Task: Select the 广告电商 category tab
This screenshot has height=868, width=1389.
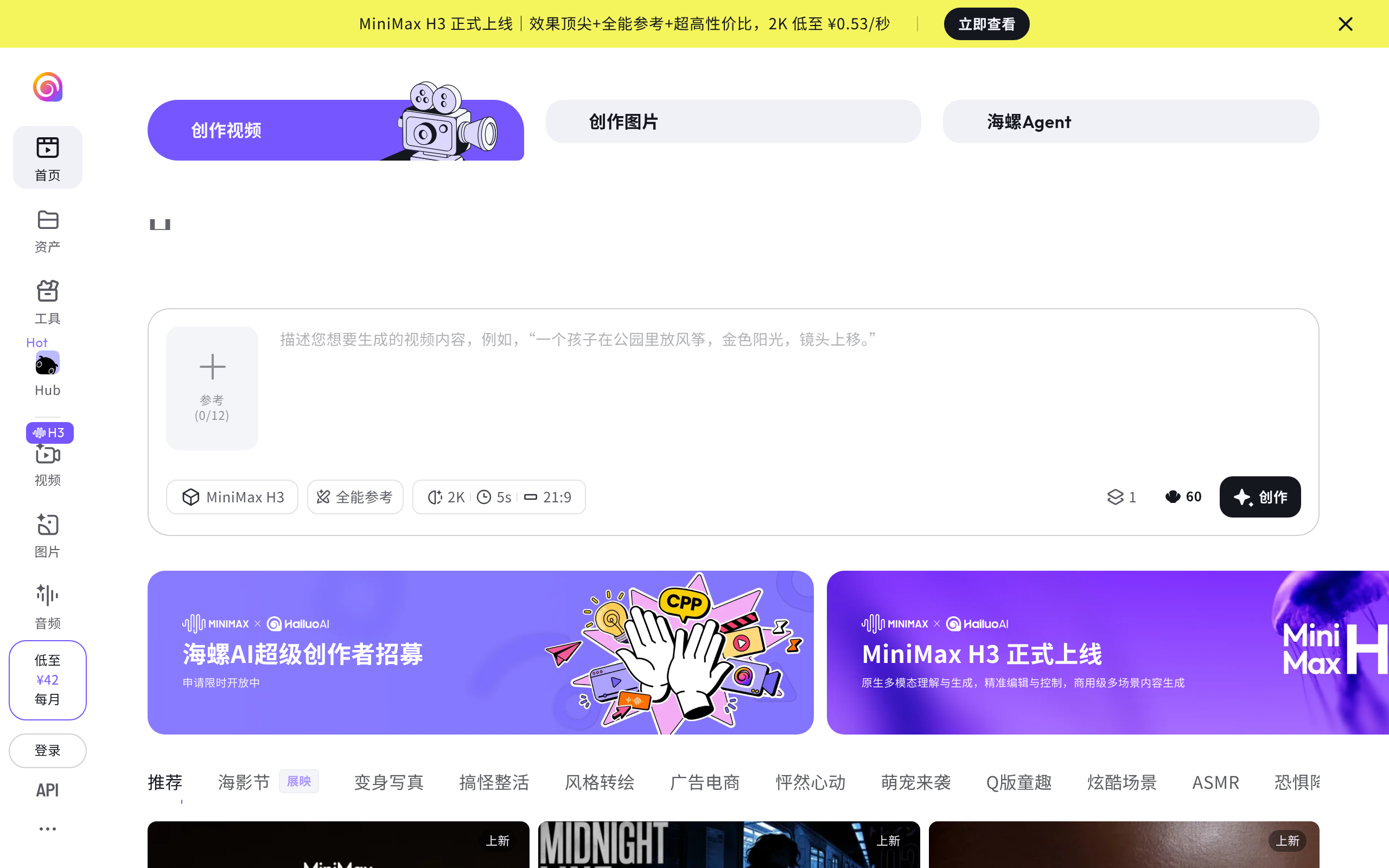Action: tap(705, 782)
